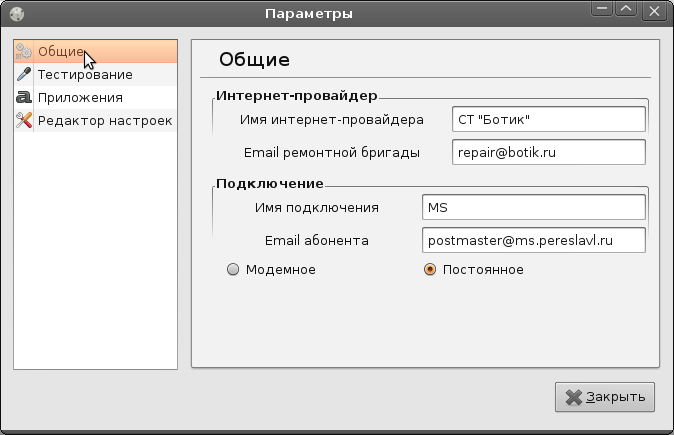
Task: Click the Имя подключения field containing MS
Action: pyautogui.click(x=533, y=207)
